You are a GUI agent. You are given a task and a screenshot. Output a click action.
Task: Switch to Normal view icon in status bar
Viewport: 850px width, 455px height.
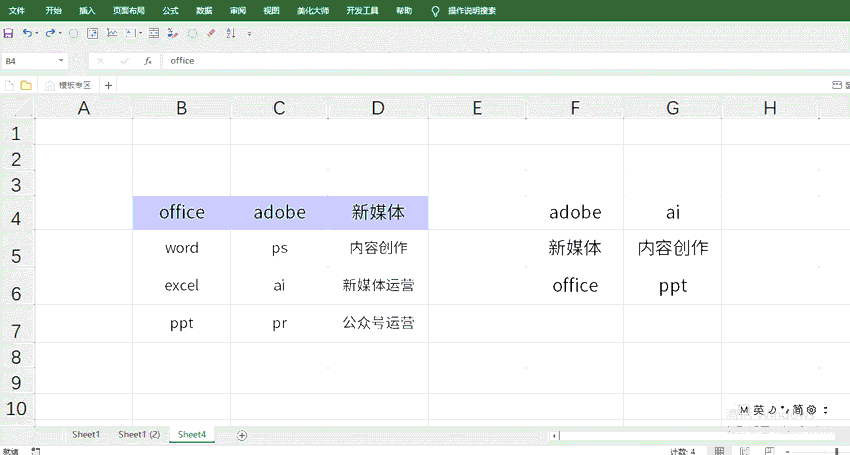pos(719,451)
